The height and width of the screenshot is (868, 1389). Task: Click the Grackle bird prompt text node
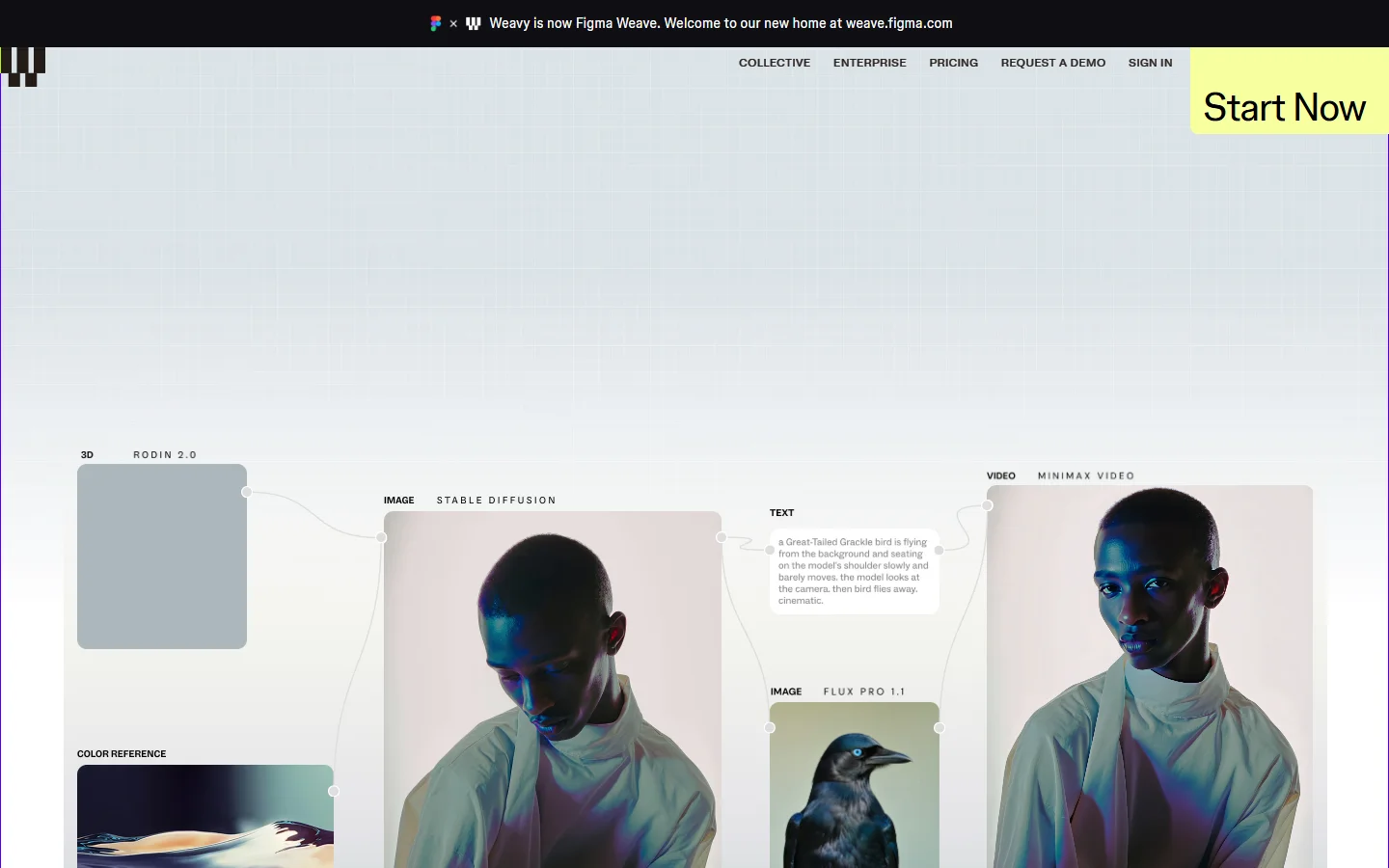[855, 571]
